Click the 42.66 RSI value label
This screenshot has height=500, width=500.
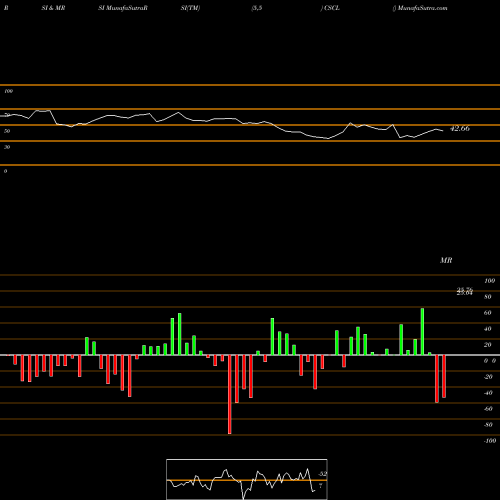pos(460,128)
